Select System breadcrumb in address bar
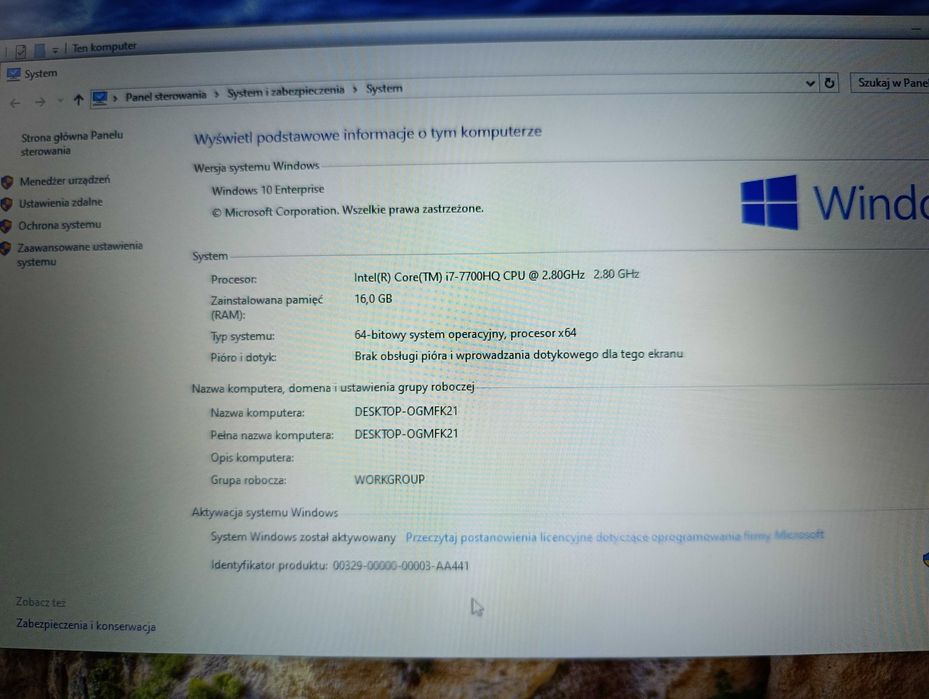This screenshot has height=699, width=929. point(384,89)
